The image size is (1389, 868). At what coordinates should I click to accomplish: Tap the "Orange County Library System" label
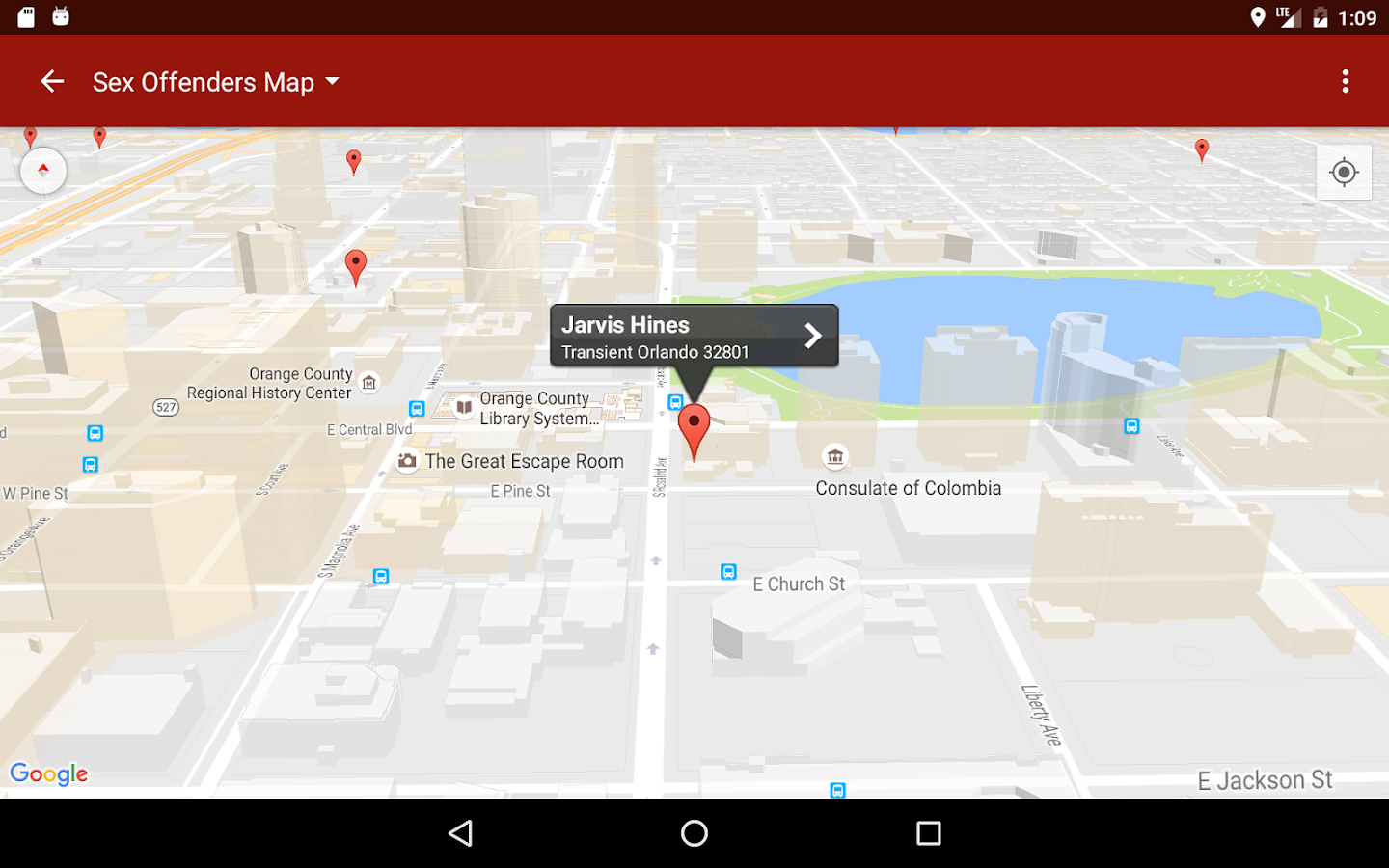coord(539,409)
